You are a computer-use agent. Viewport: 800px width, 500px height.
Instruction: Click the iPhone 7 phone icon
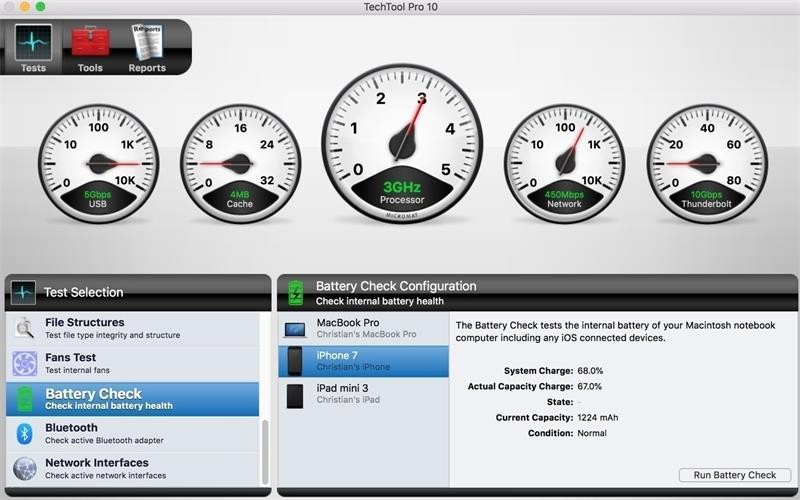coord(295,361)
